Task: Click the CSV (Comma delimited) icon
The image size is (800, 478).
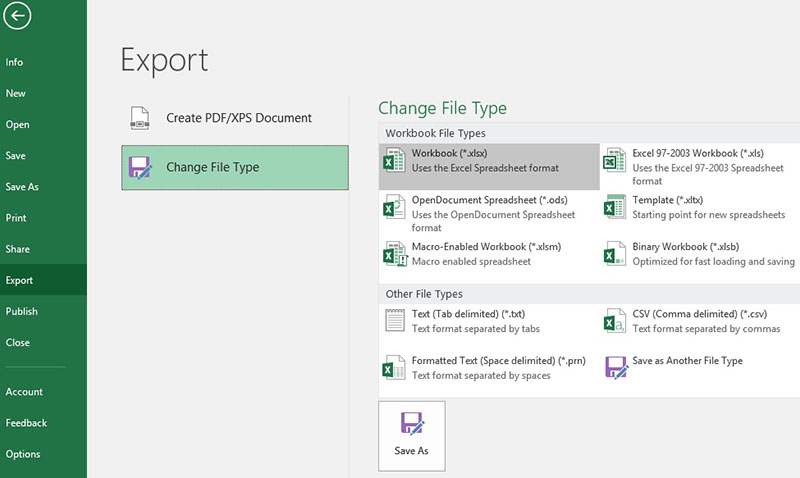Action: [614, 321]
